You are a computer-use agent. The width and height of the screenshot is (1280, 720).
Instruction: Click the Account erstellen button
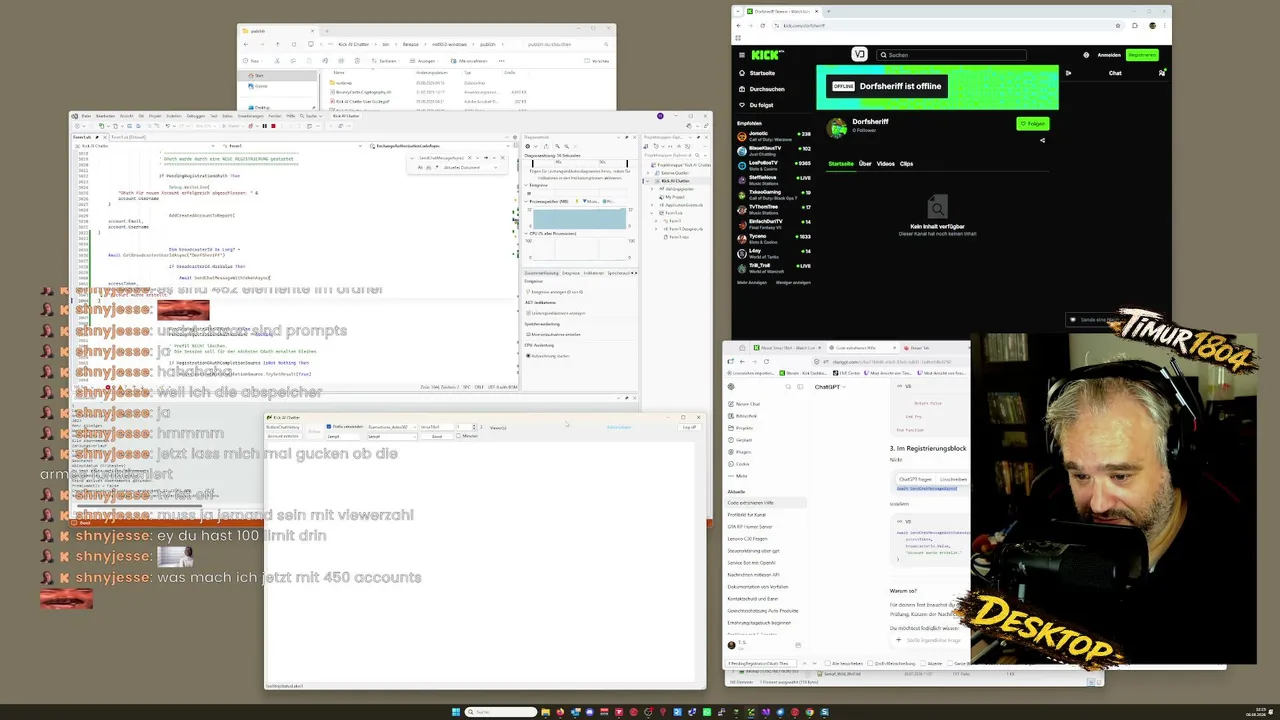coord(283,436)
